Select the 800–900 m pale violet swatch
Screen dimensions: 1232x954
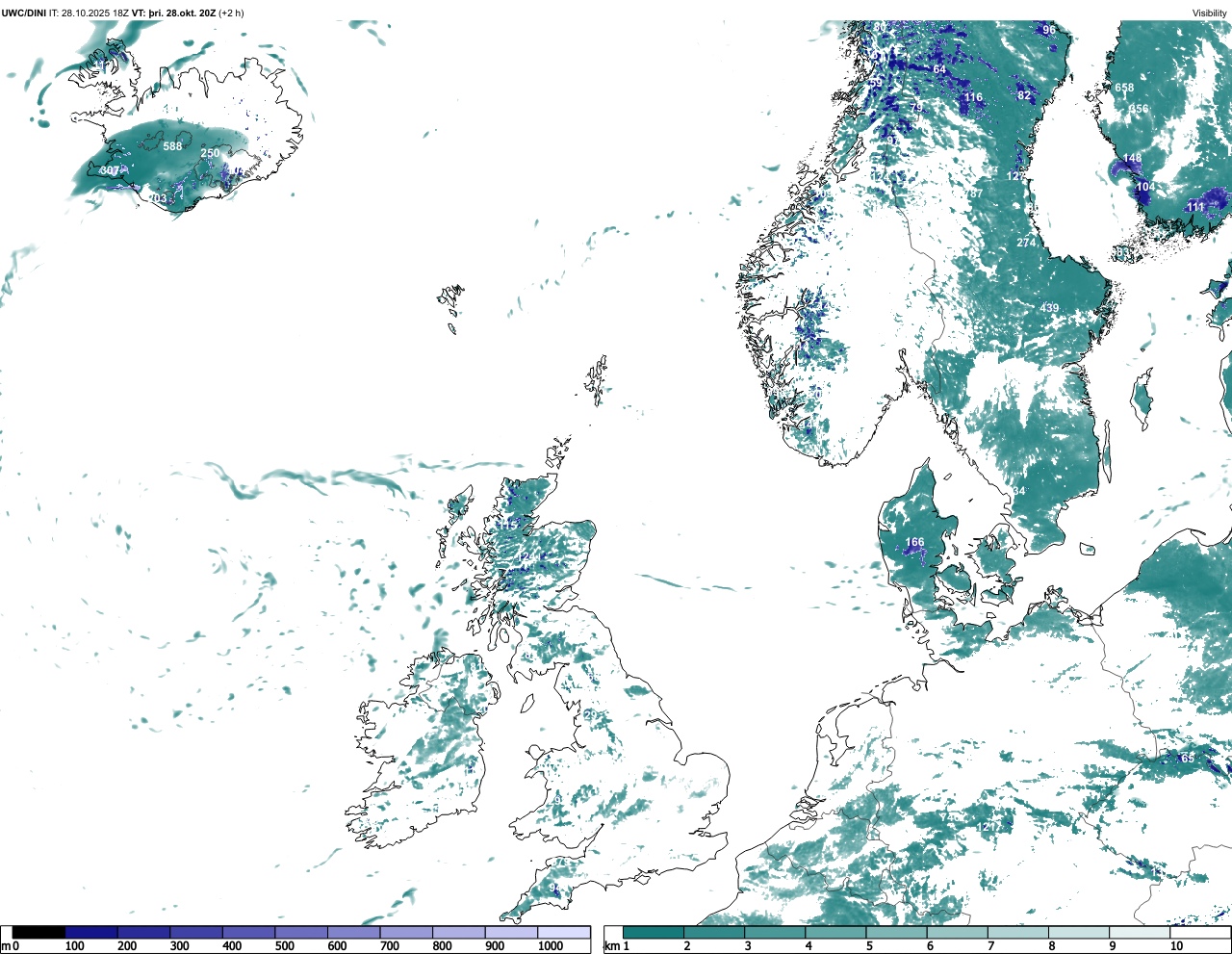click(459, 932)
